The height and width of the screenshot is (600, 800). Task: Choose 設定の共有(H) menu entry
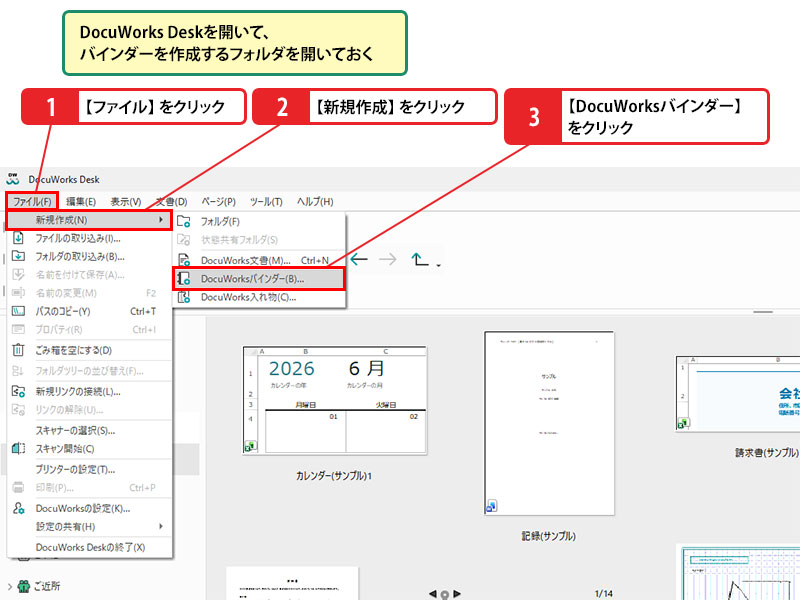coord(89,527)
